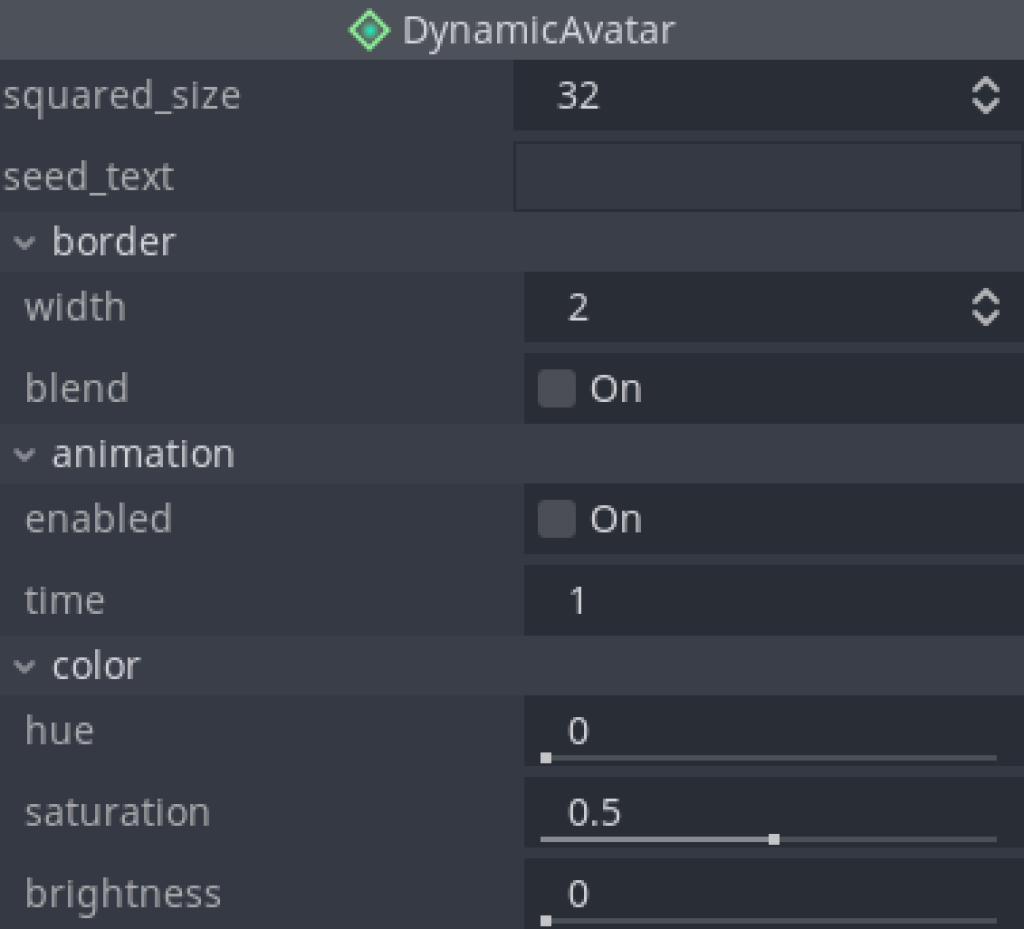This screenshot has width=1024, height=929.
Task: Collapse the border section
Action: pos(24,242)
